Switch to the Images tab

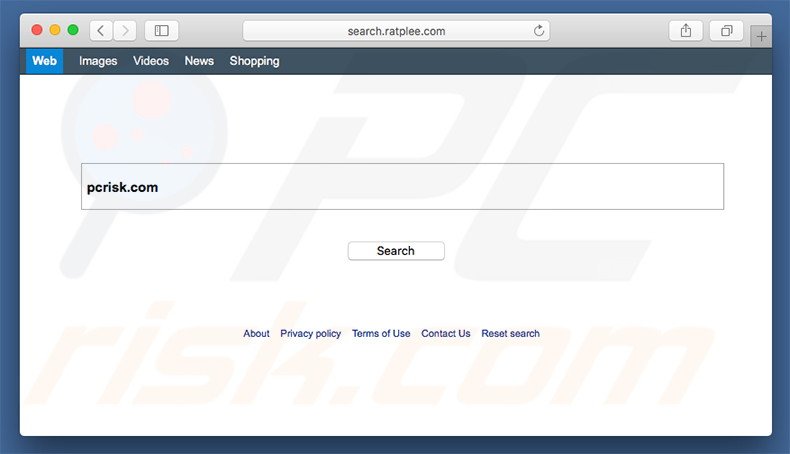98,61
